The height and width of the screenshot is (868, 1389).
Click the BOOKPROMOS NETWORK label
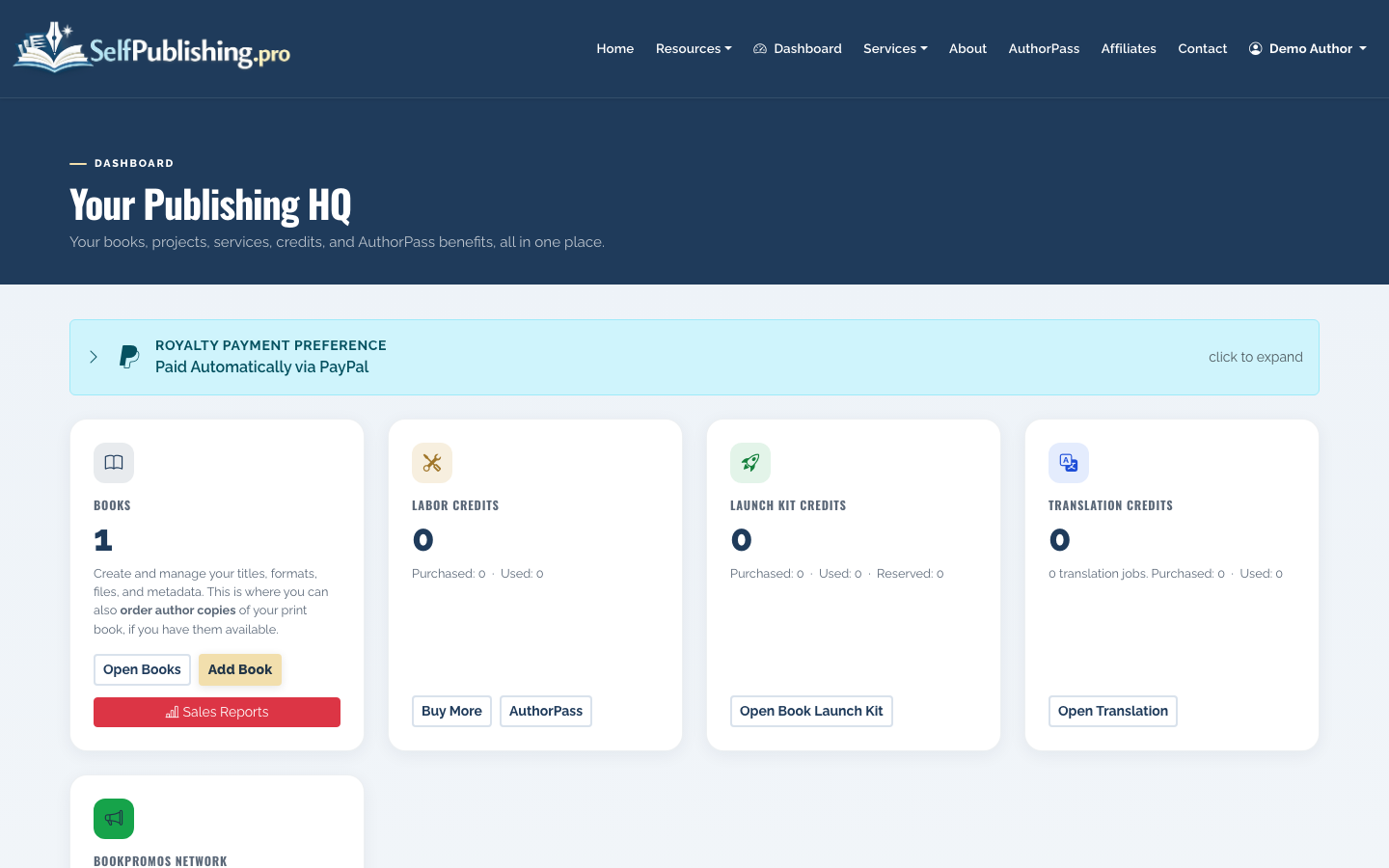[160, 861]
